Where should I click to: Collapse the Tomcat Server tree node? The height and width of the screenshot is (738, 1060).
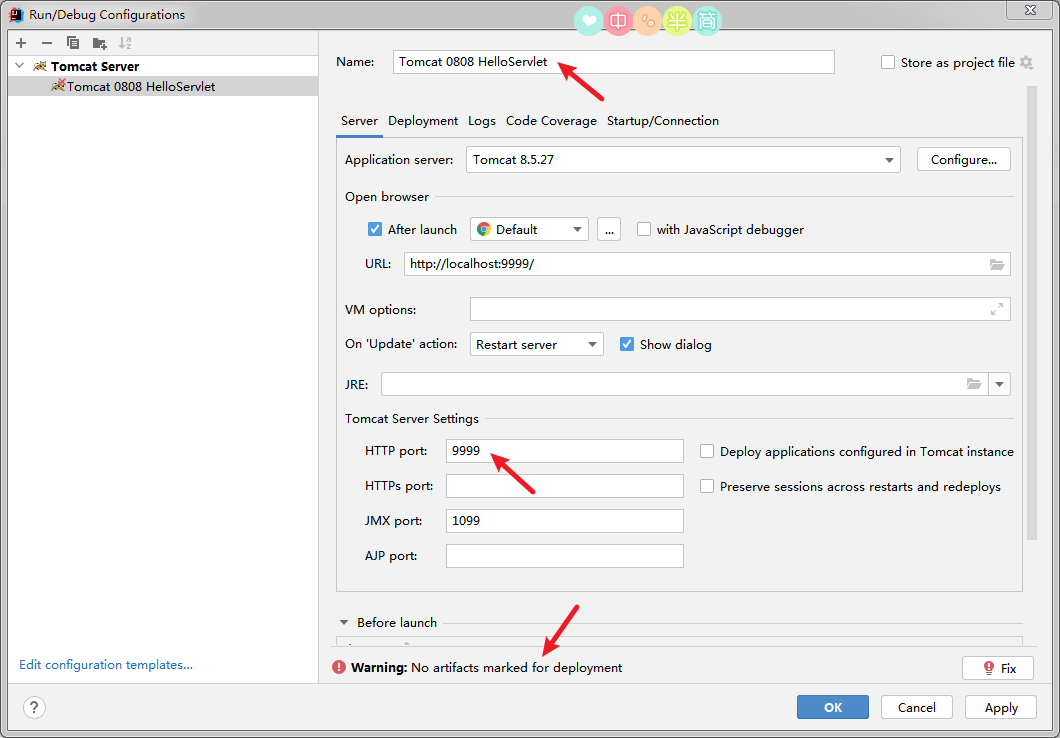[19, 66]
